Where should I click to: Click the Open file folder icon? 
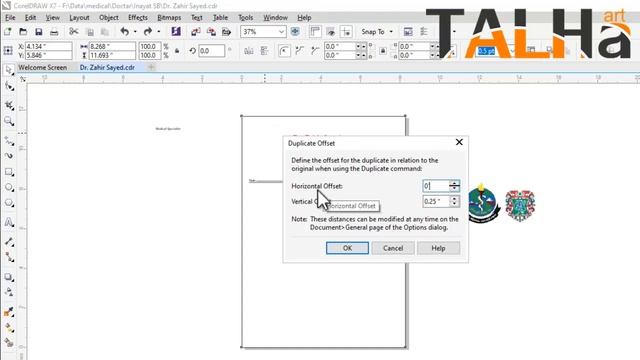(23, 31)
